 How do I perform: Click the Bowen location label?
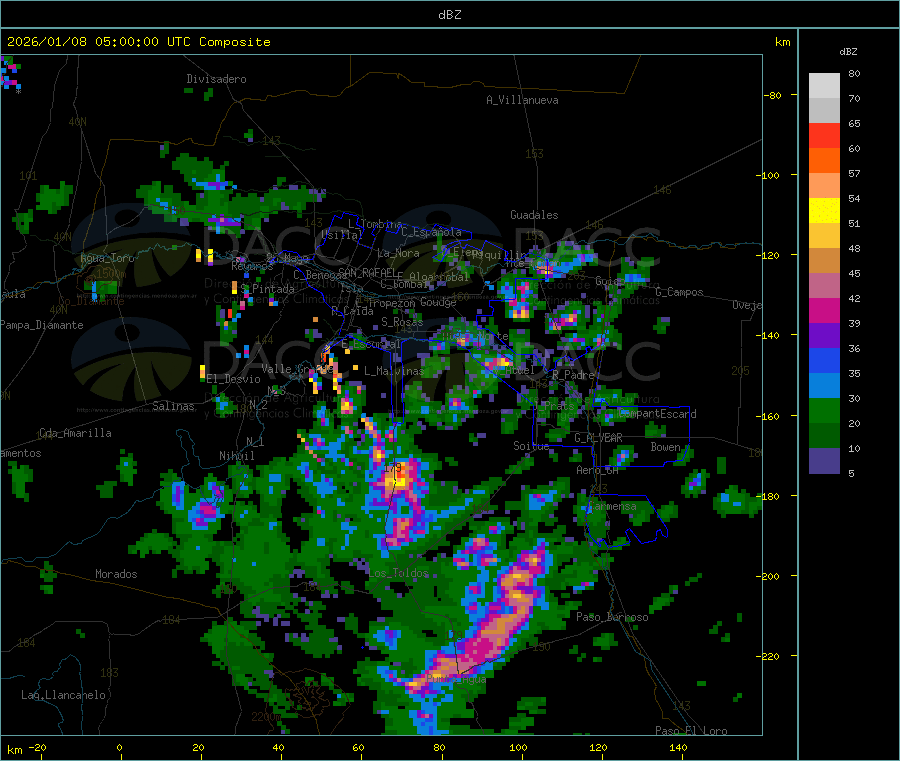coord(665,446)
